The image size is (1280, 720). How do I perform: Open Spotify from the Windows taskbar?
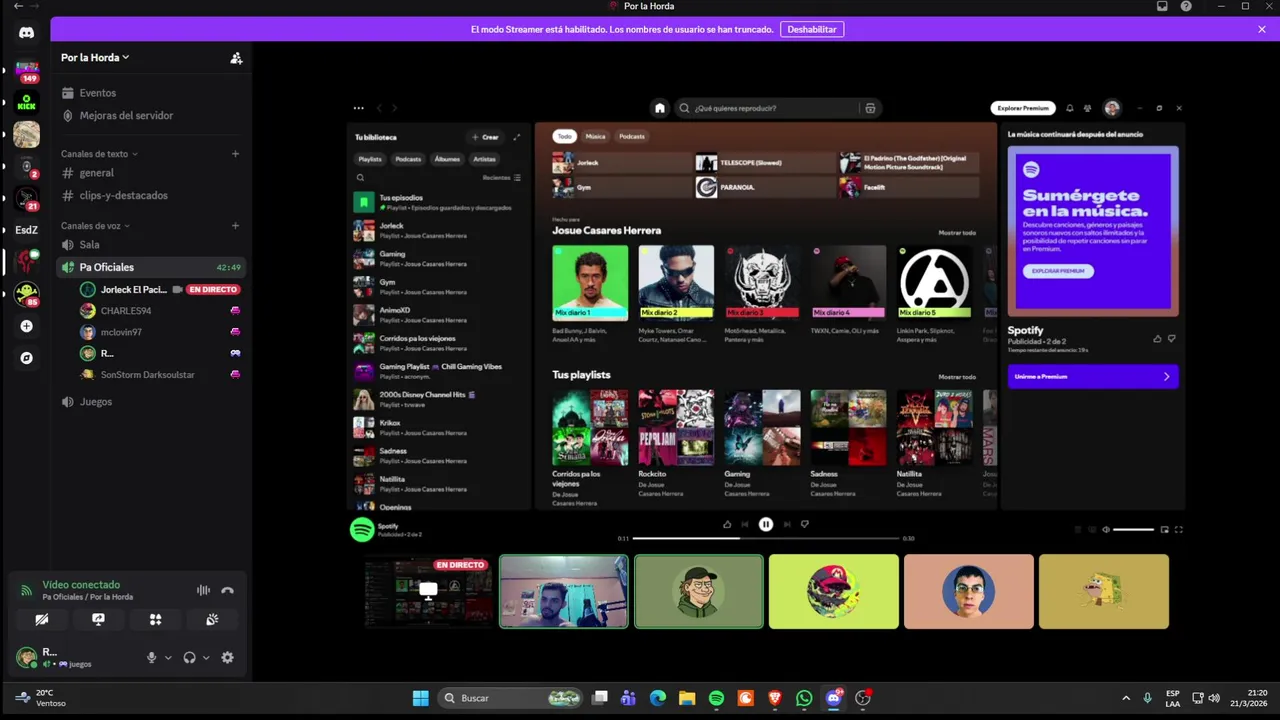(x=716, y=698)
